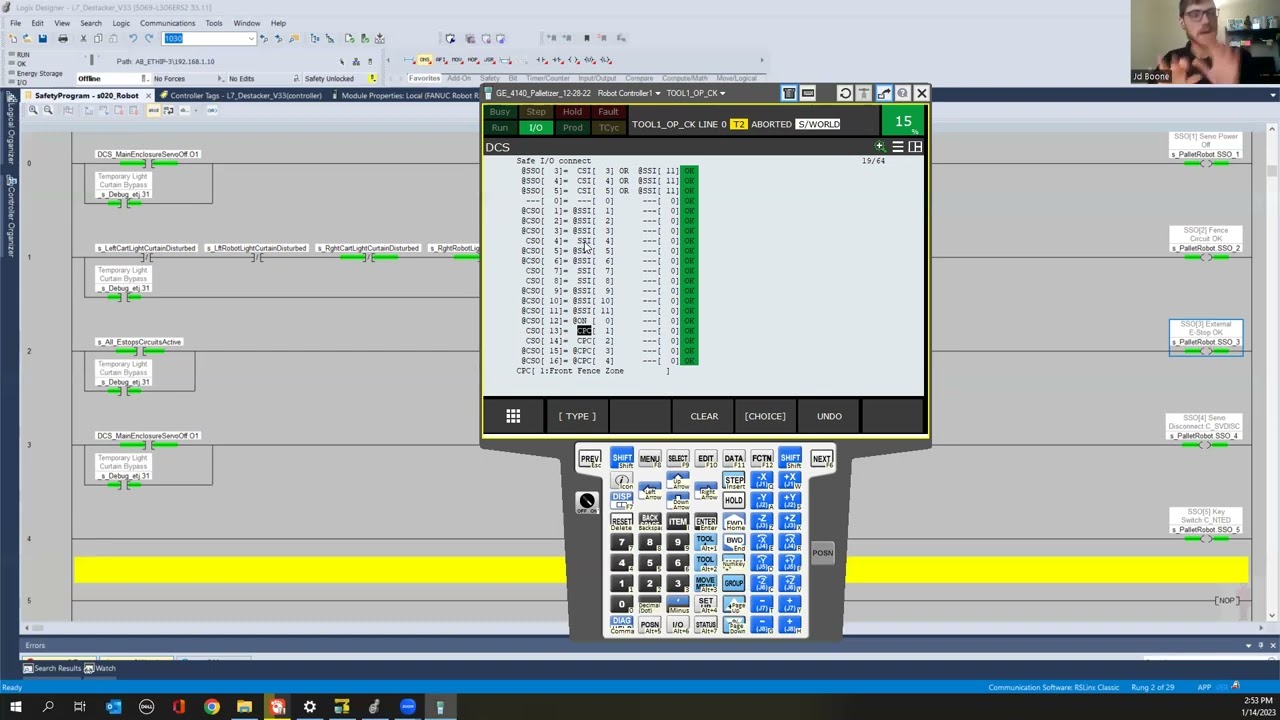Click the split window layout icon in DCS header

[x=915, y=147]
